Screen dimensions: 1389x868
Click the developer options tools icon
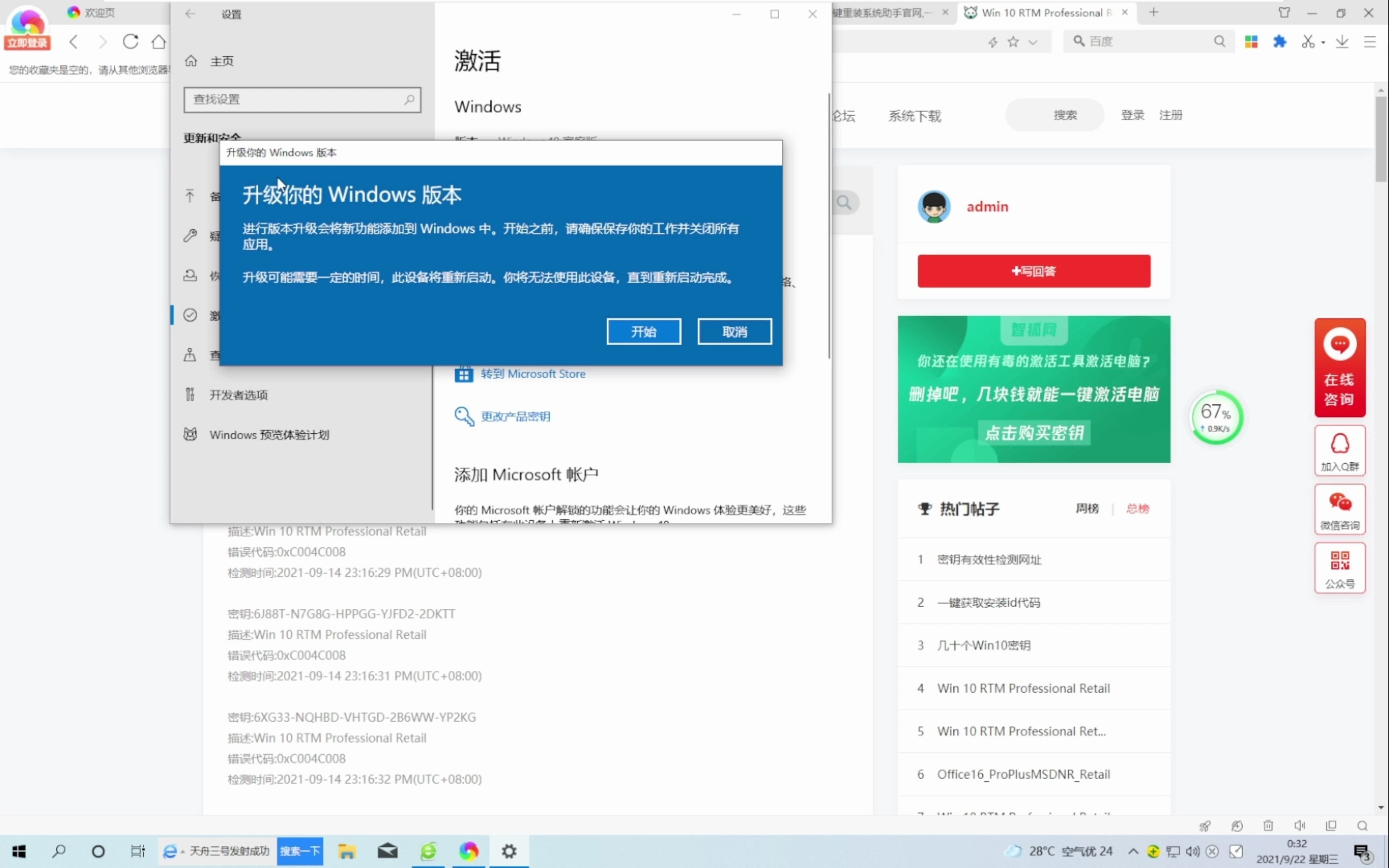point(190,394)
